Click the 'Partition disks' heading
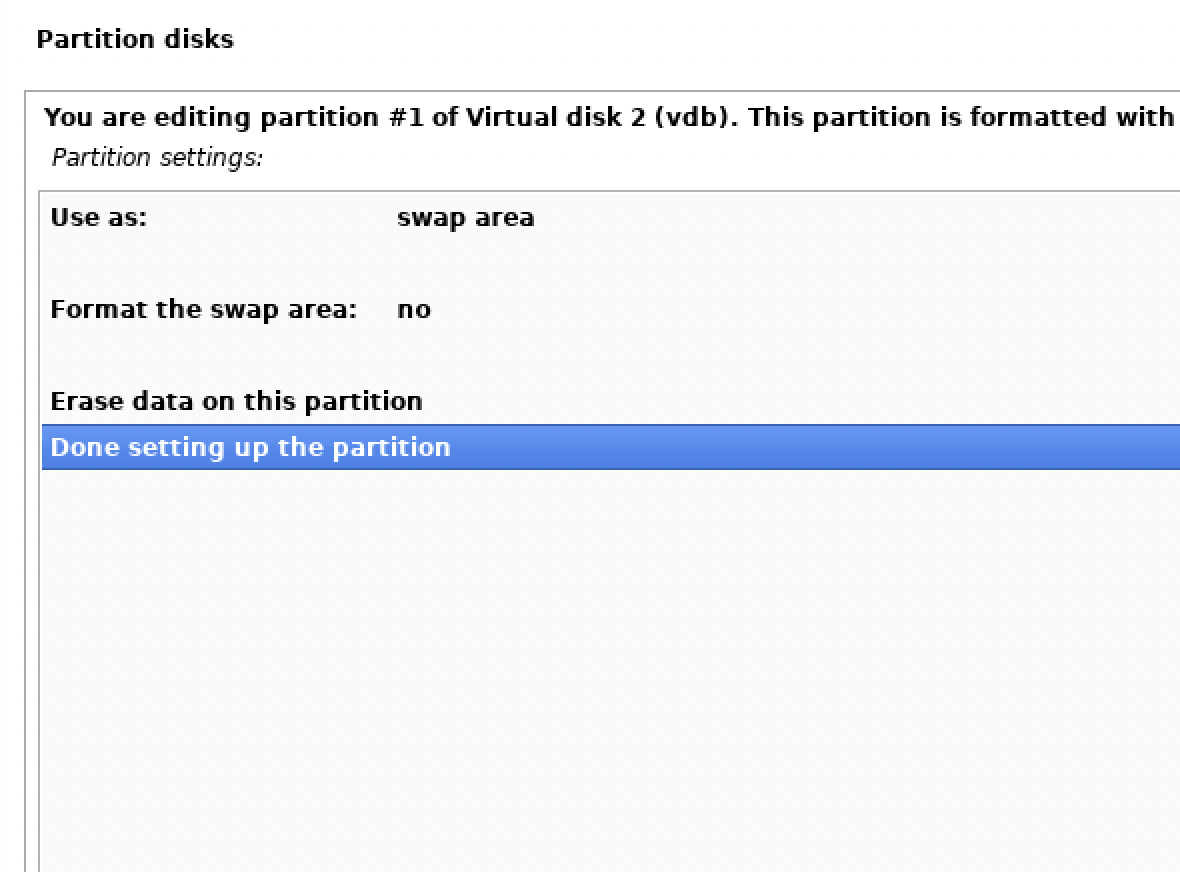This screenshot has height=872, width=1180. coord(134,40)
